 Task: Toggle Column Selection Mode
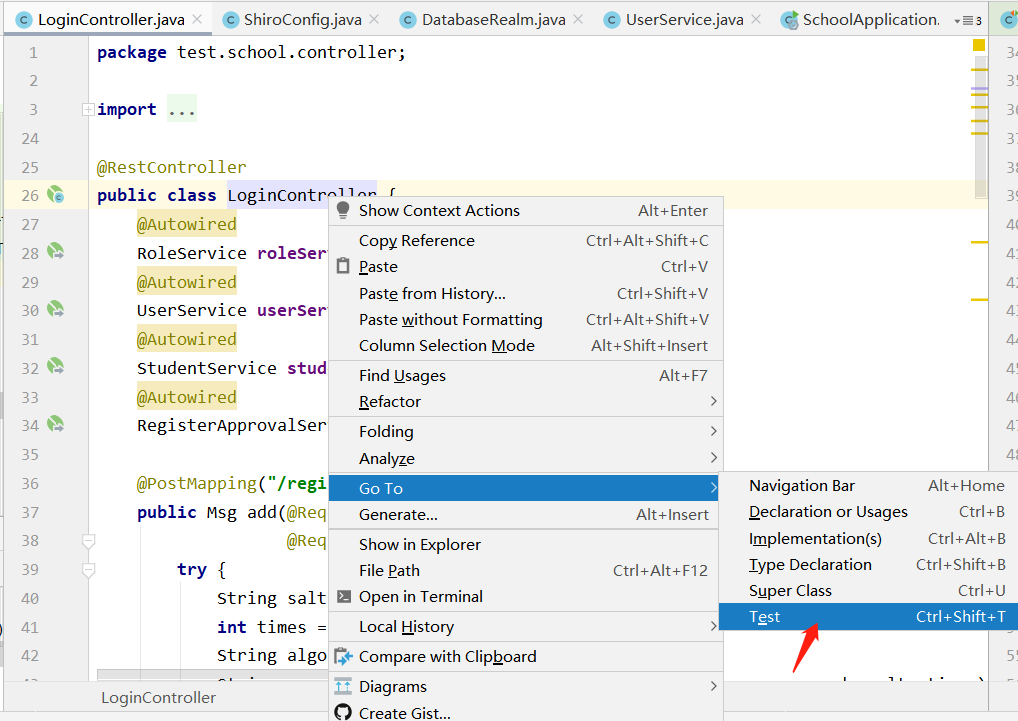pos(526,346)
